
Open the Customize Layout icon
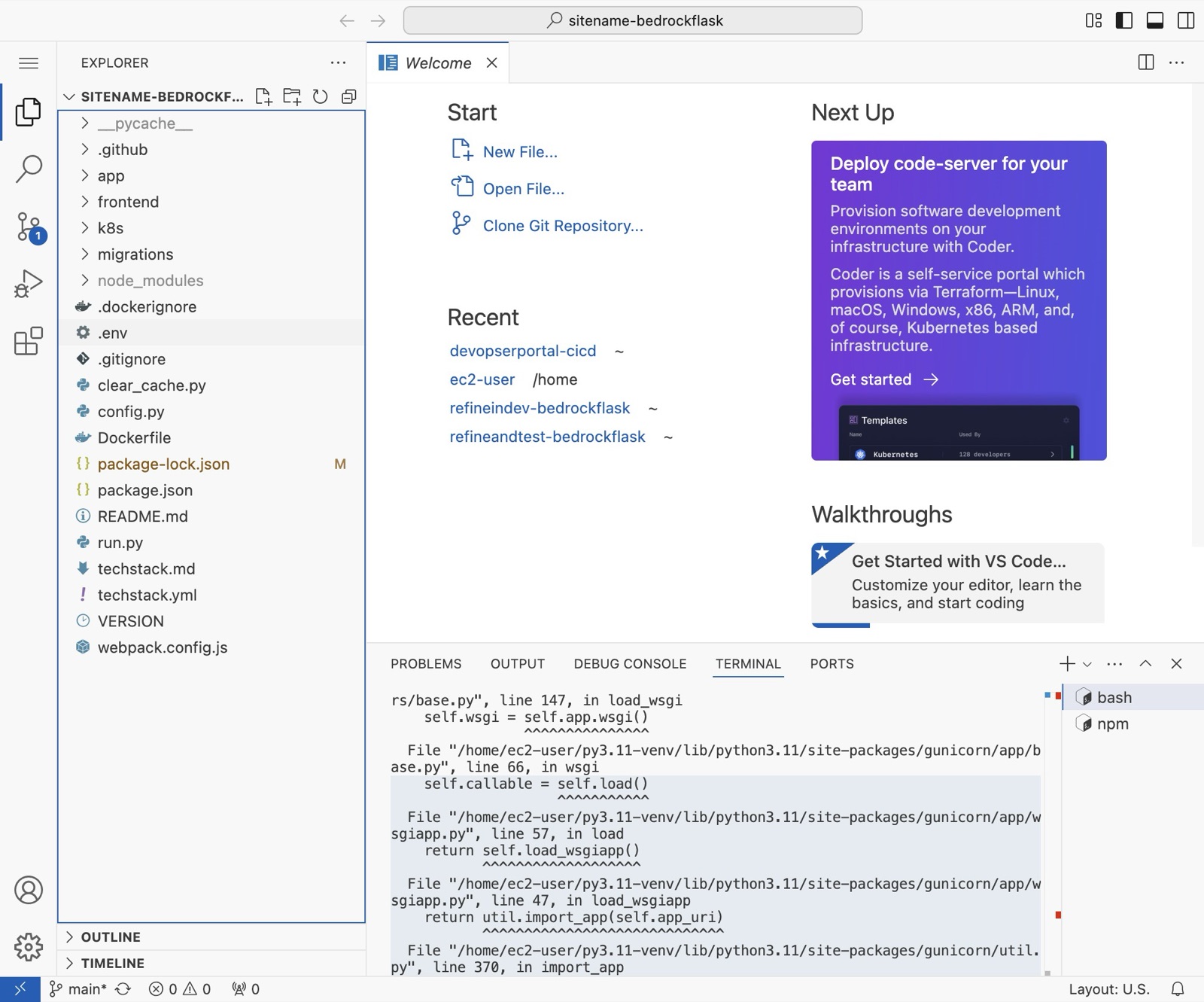click(1094, 20)
